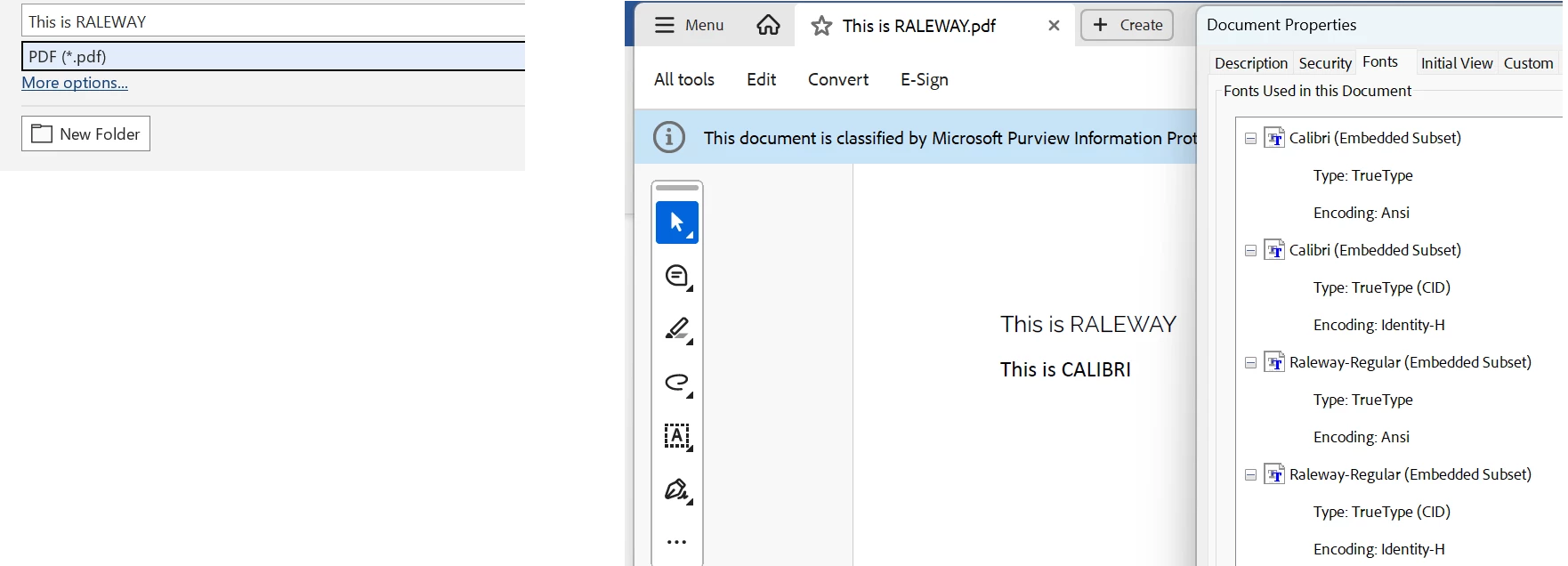The height and width of the screenshot is (566, 1568).
Task: Select the Raleway-Regular font icon above Encoding: Ansi
Action: 1274,362
